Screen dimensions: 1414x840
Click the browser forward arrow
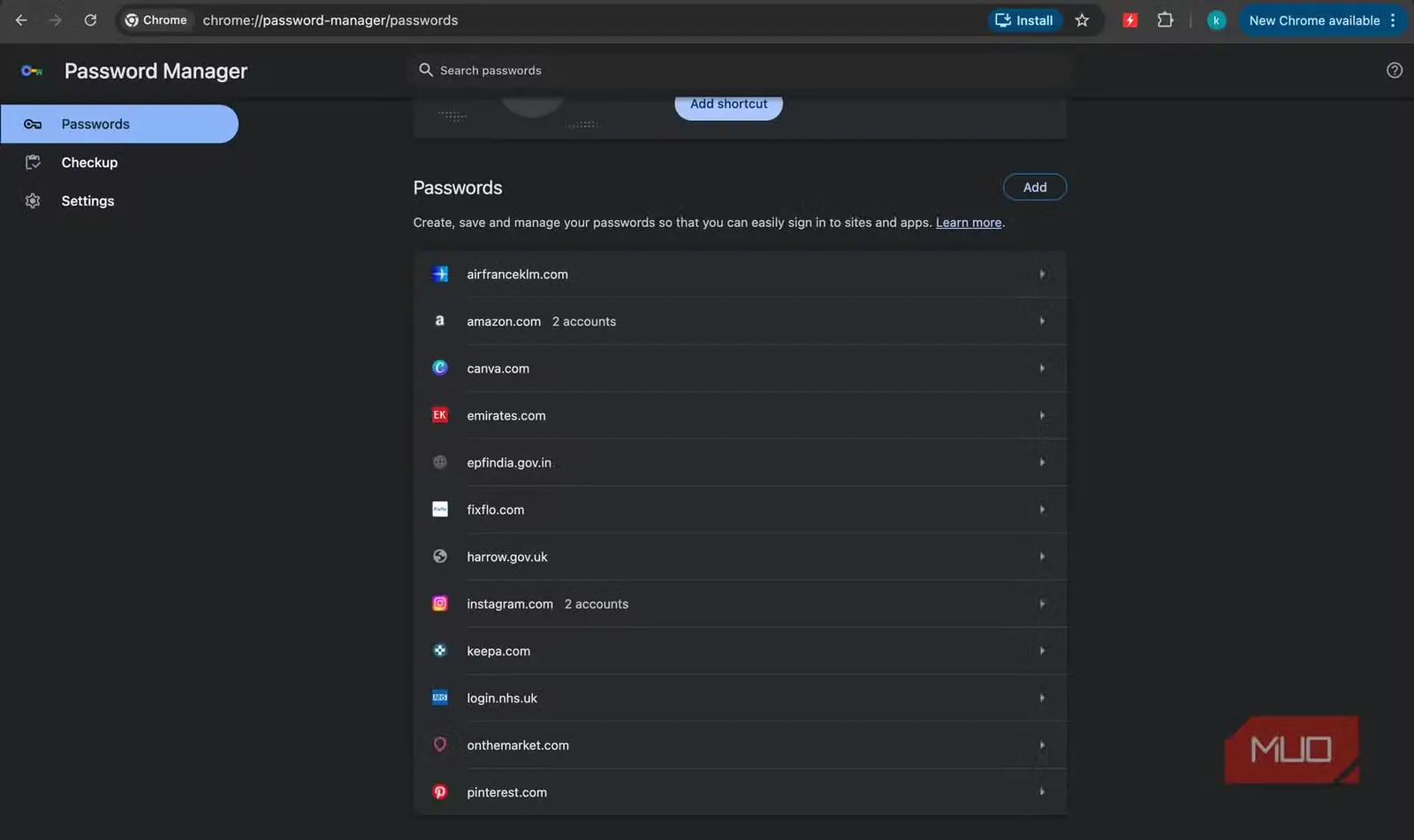tap(56, 20)
